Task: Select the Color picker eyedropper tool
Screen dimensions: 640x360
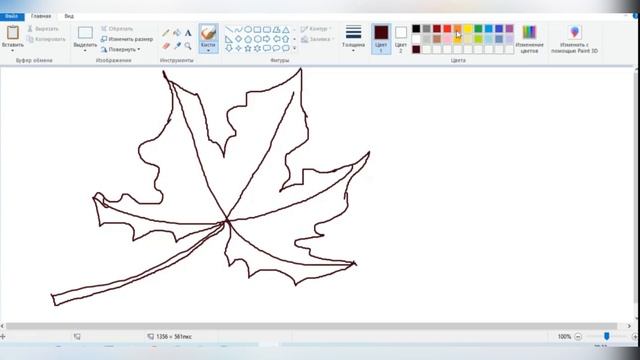Action: pos(177,46)
